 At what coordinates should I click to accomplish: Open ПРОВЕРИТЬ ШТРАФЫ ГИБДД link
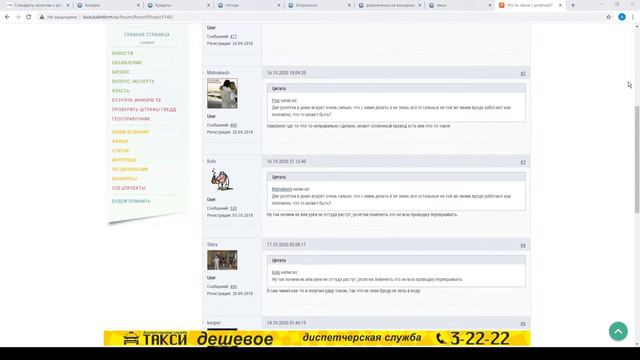(144, 110)
